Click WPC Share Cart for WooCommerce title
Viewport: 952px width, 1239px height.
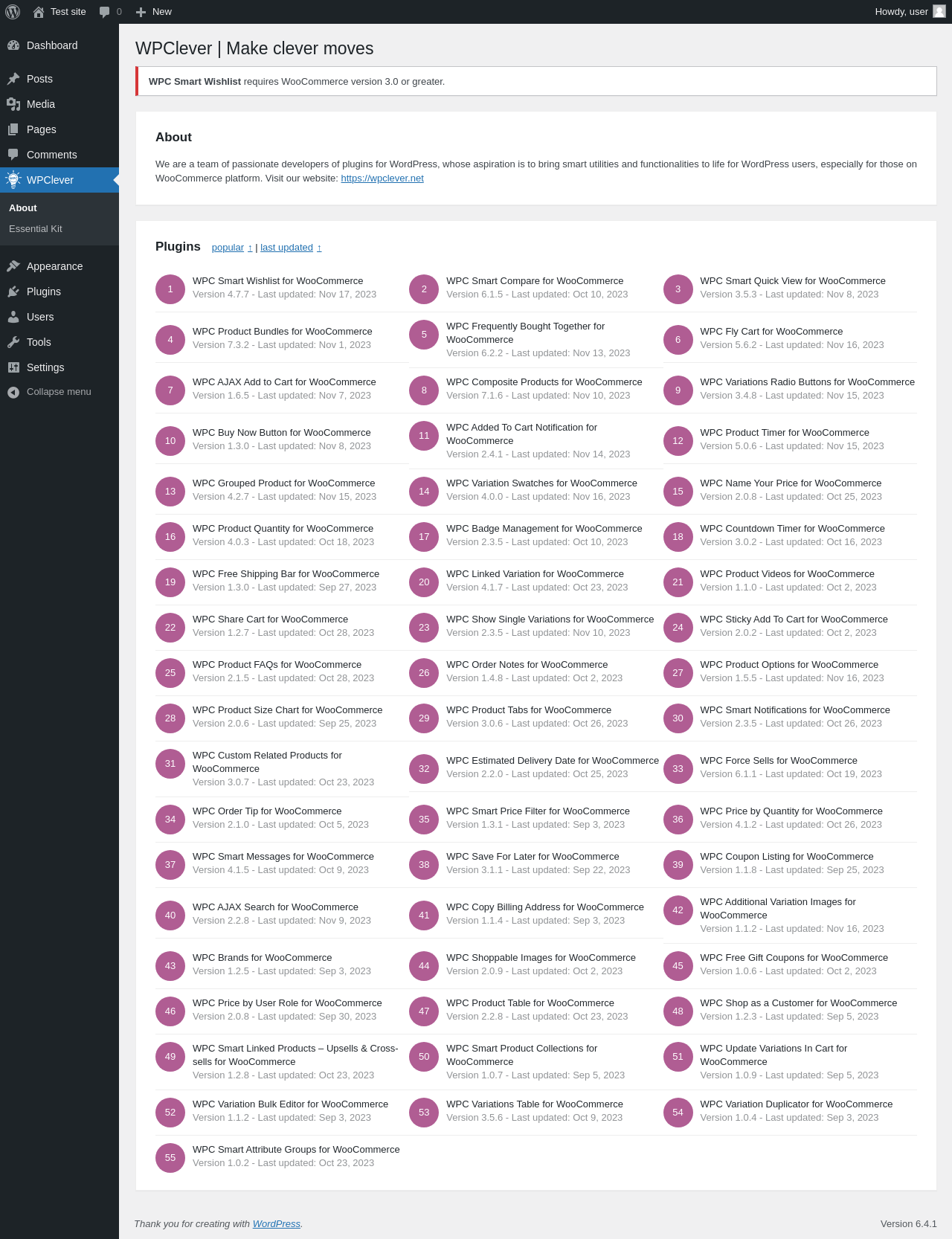point(271,619)
